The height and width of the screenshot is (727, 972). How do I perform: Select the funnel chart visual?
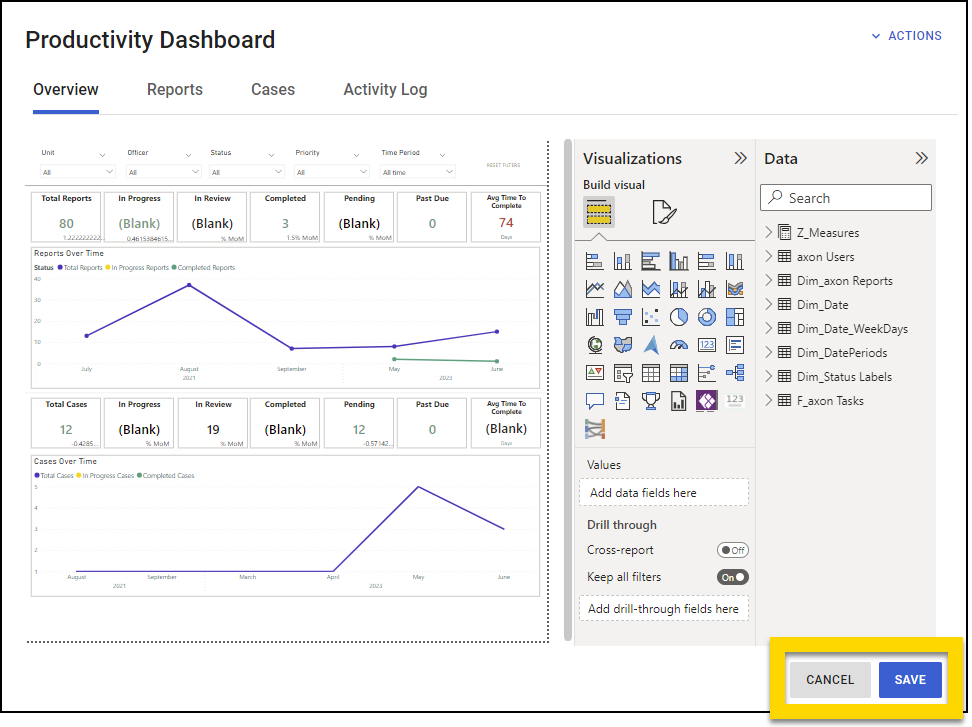click(x=622, y=316)
